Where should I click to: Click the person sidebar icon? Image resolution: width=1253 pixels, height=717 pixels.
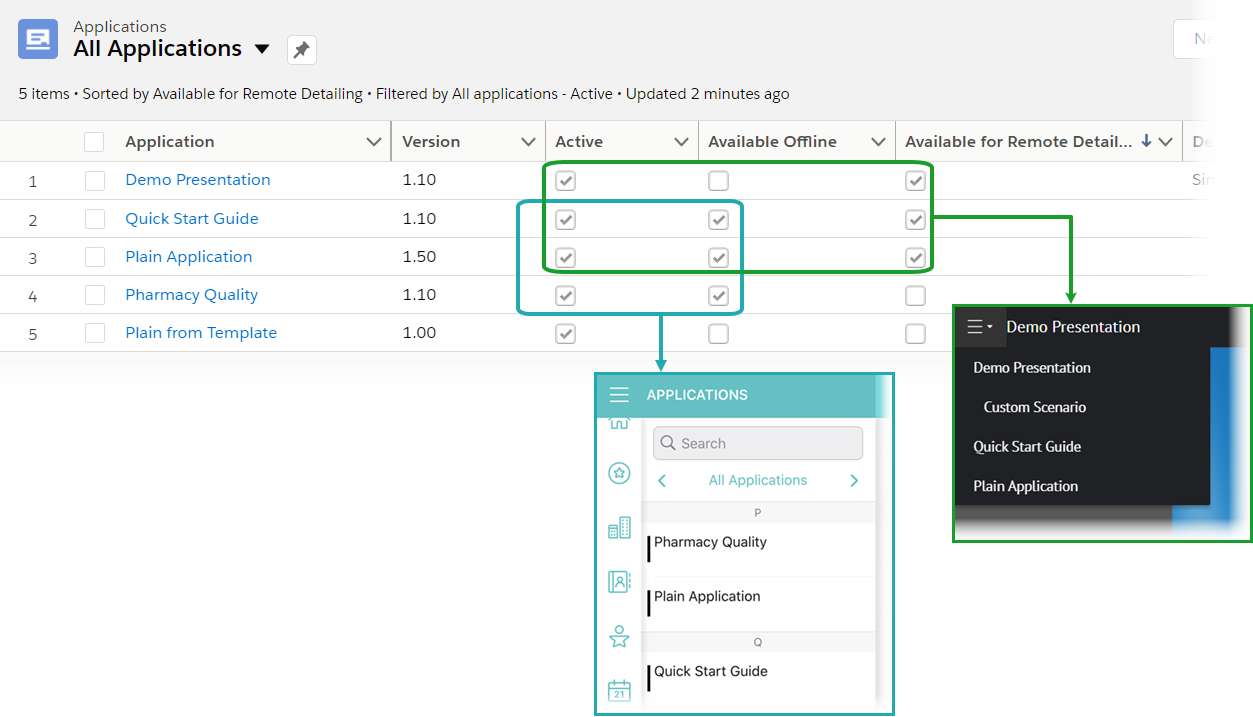point(619,636)
